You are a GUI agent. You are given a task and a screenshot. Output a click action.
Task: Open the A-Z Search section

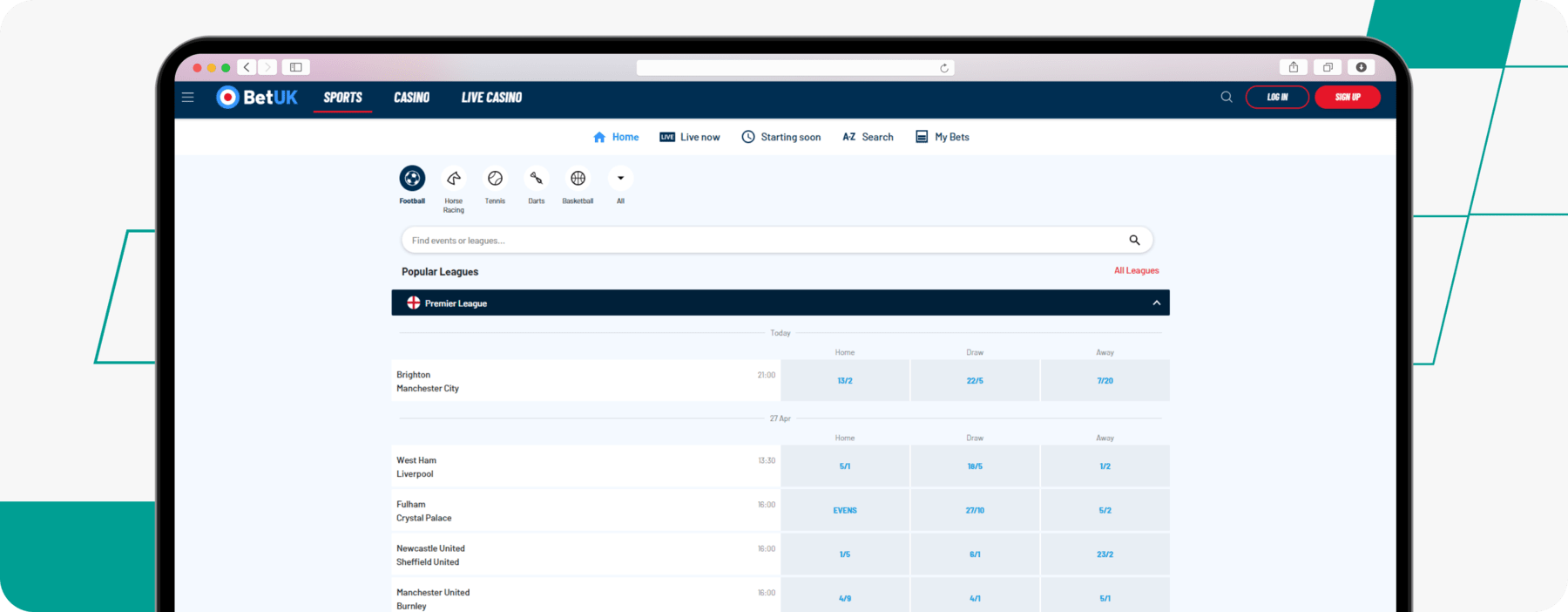(x=868, y=137)
